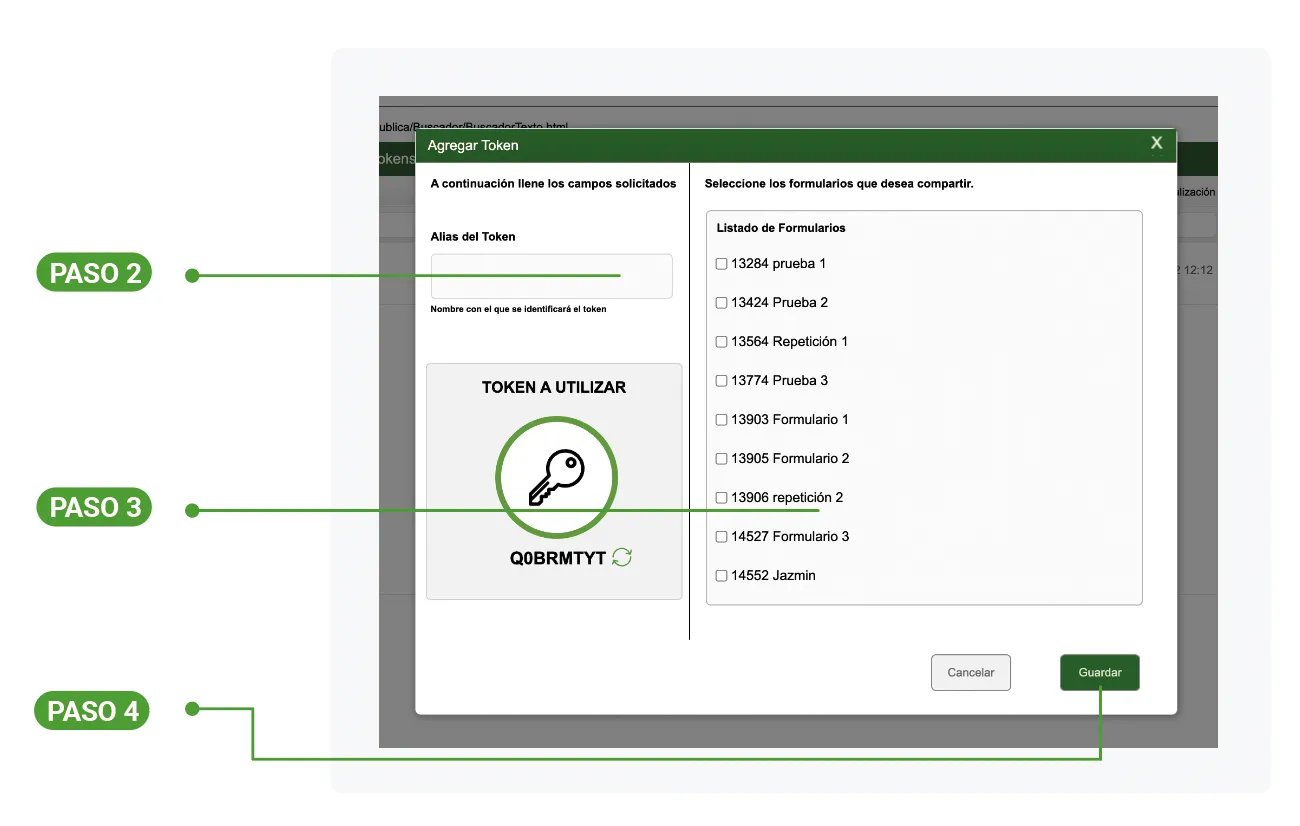Click the Agregar Token dialog title
The image size is (1300, 826).
pos(473,146)
